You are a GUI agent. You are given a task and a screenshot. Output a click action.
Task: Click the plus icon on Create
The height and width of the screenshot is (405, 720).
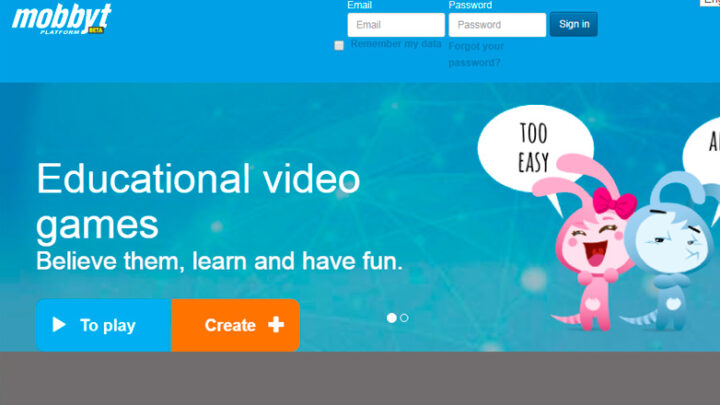tap(276, 325)
